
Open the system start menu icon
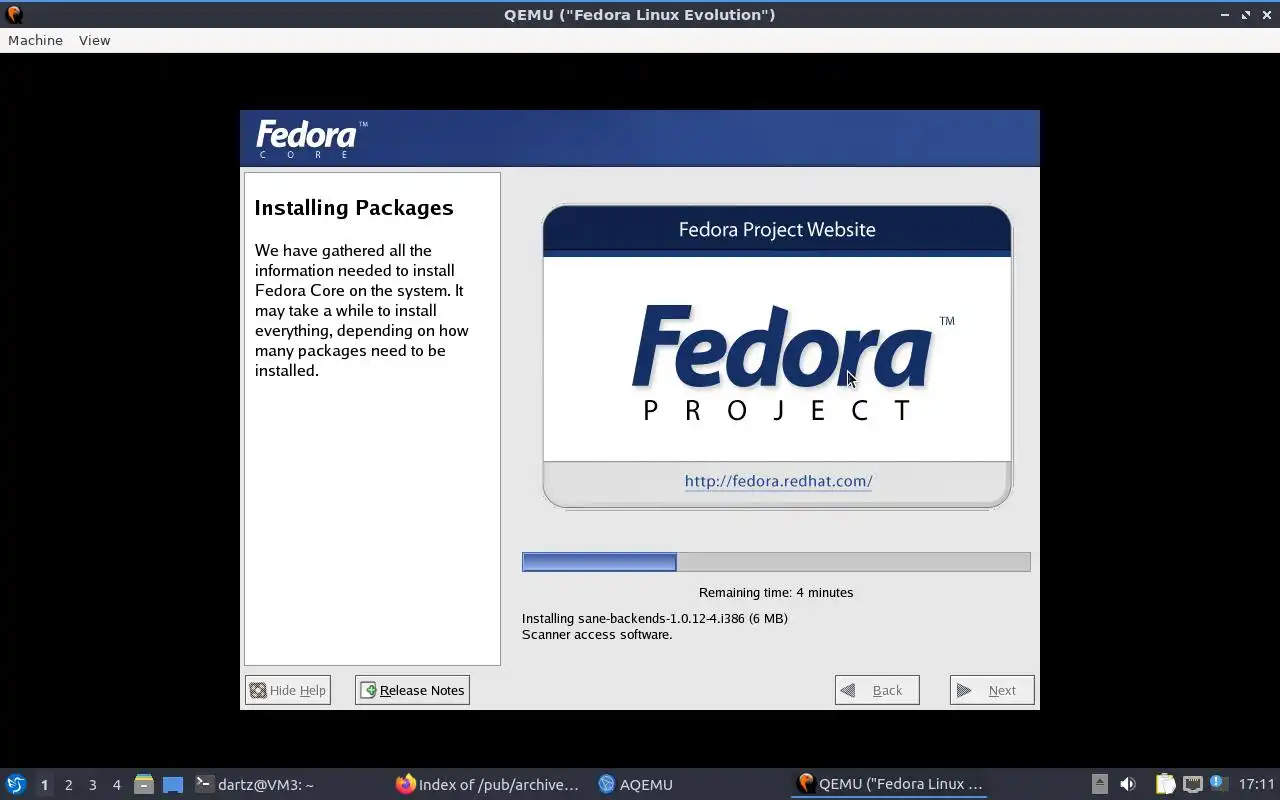tap(15, 784)
